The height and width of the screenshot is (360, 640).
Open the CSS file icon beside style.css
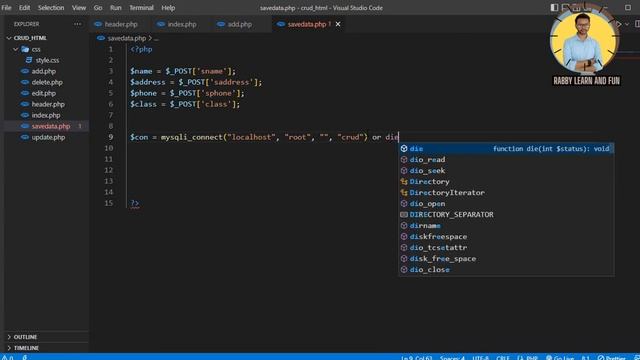(29, 60)
